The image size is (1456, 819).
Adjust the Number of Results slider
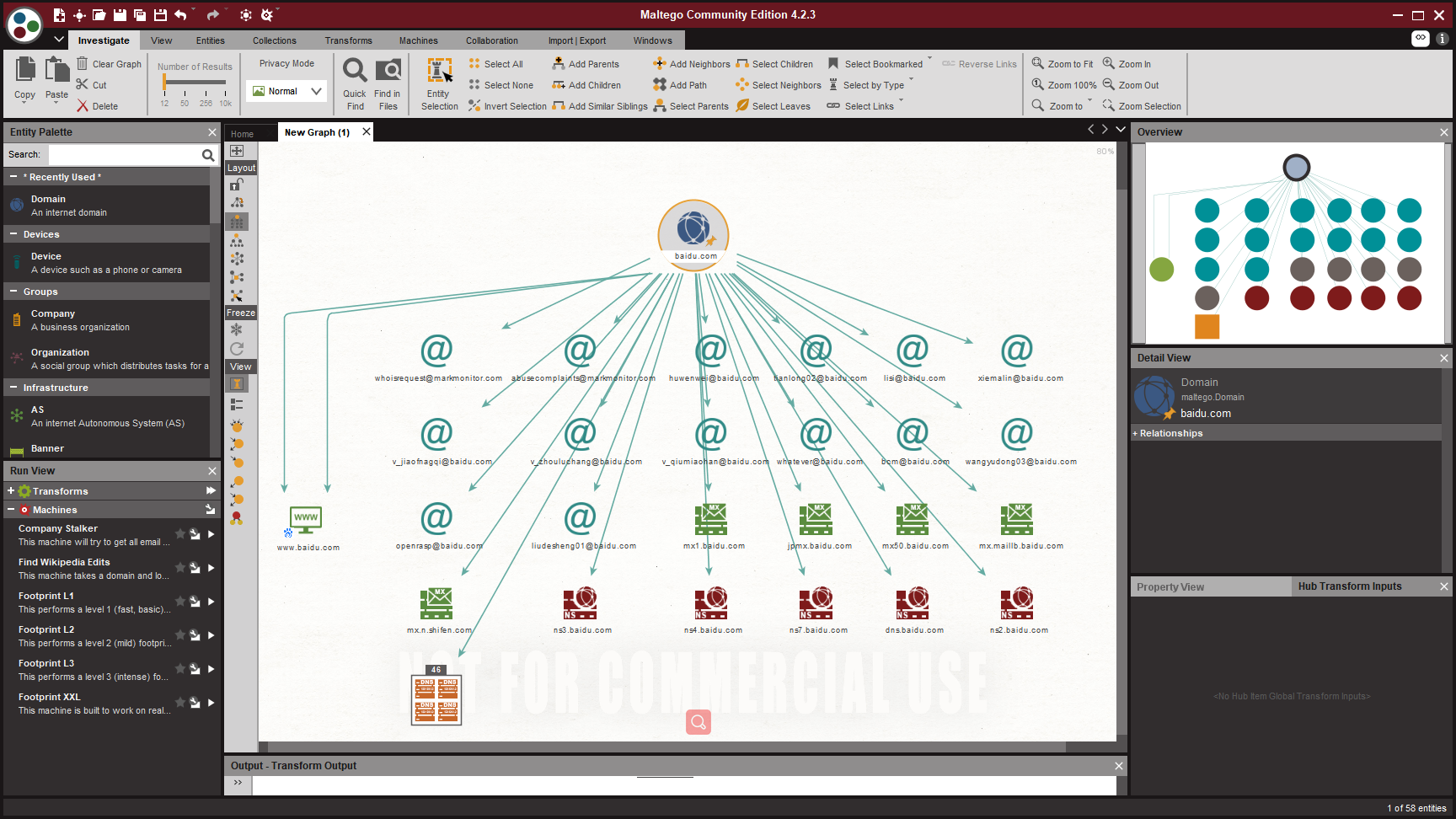(166, 83)
